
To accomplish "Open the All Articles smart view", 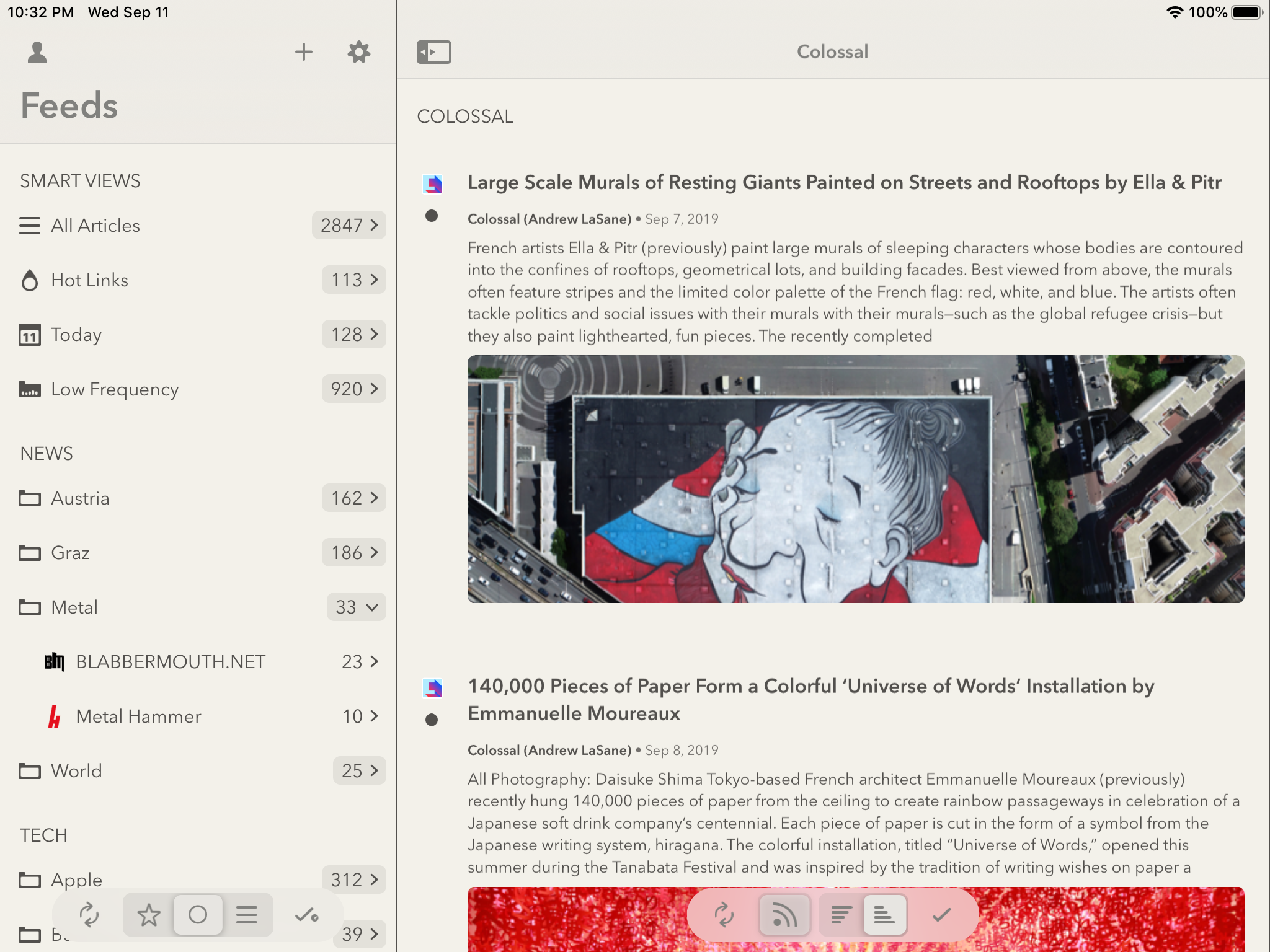I will coord(95,226).
